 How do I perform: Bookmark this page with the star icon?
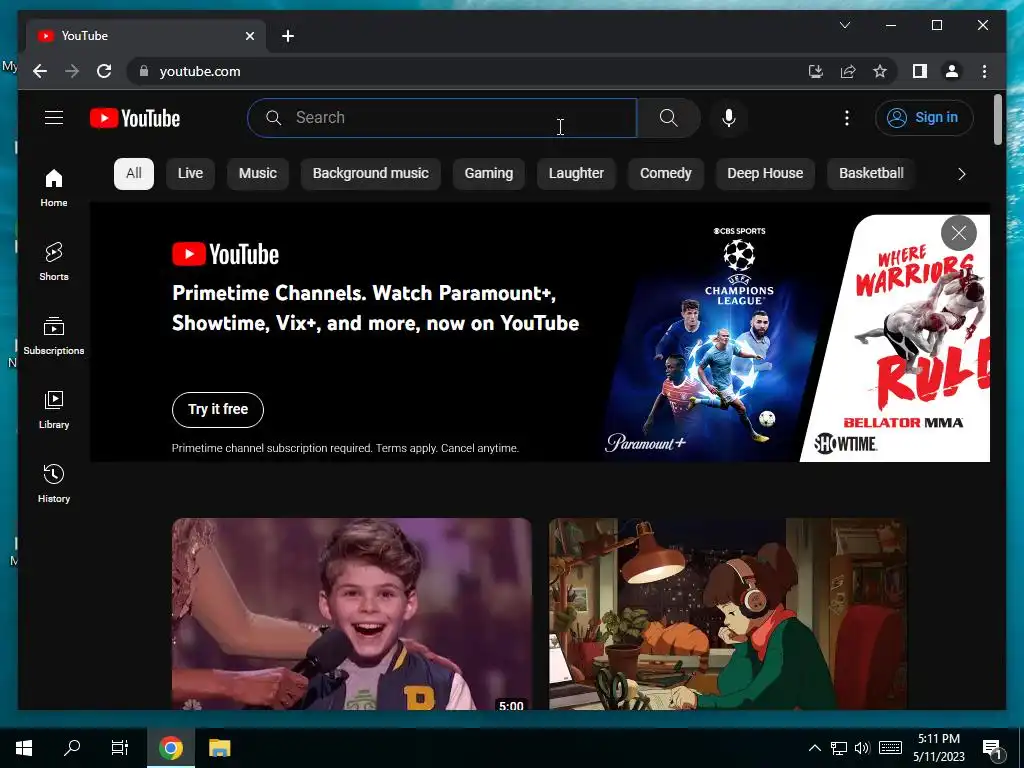(880, 71)
